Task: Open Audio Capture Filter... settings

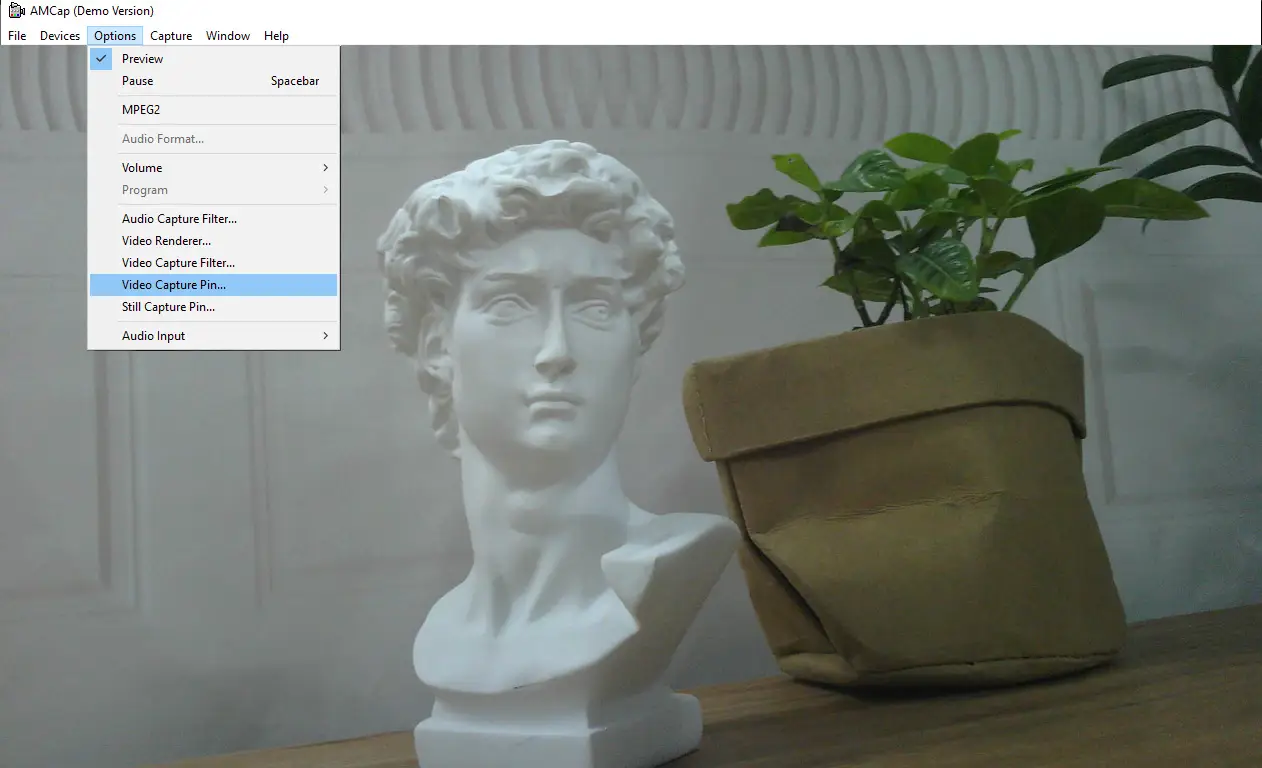Action: (179, 219)
